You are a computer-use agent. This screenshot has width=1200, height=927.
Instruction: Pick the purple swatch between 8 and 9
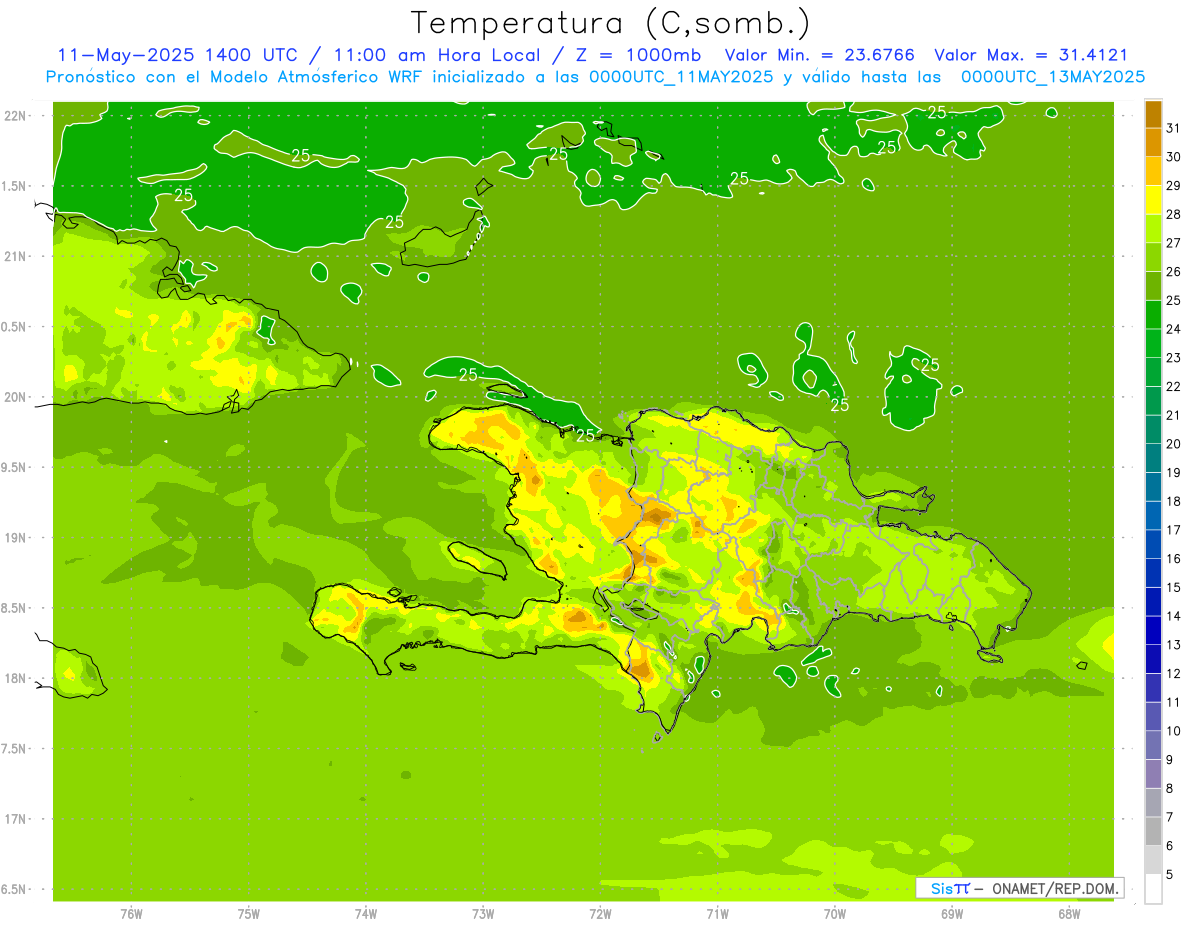pos(1153,774)
